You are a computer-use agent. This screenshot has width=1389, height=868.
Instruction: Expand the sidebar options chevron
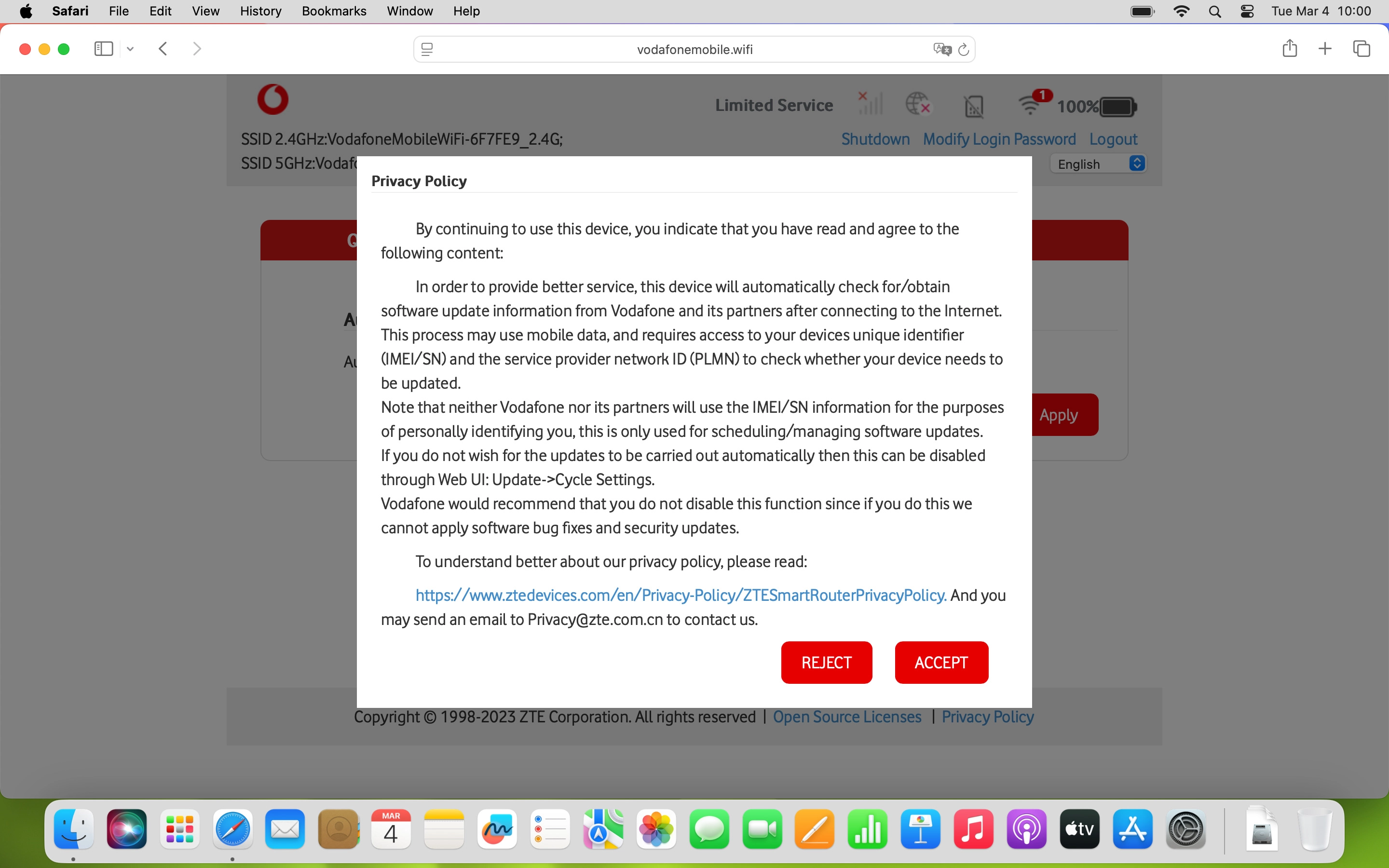(130, 49)
